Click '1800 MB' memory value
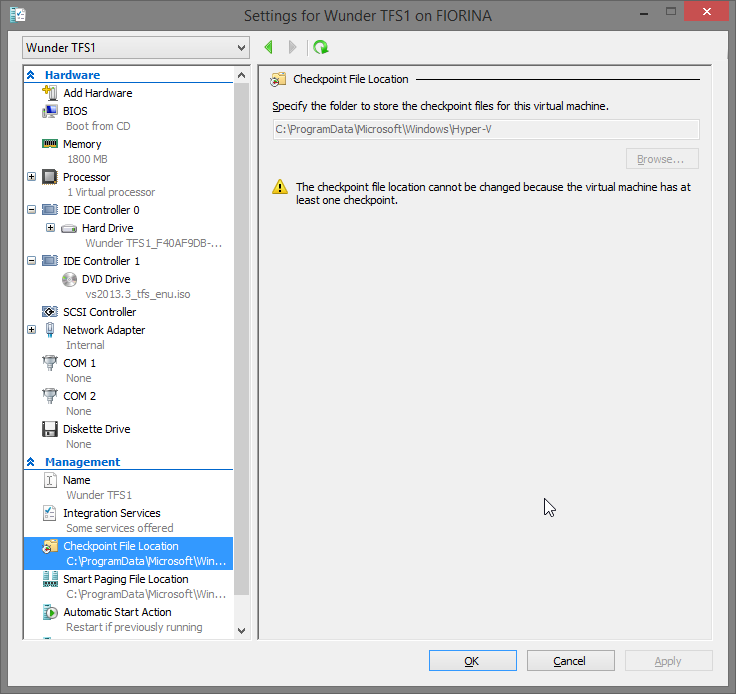Viewport: 736px width, 694px height. pyautogui.click(x=87, y=159)
